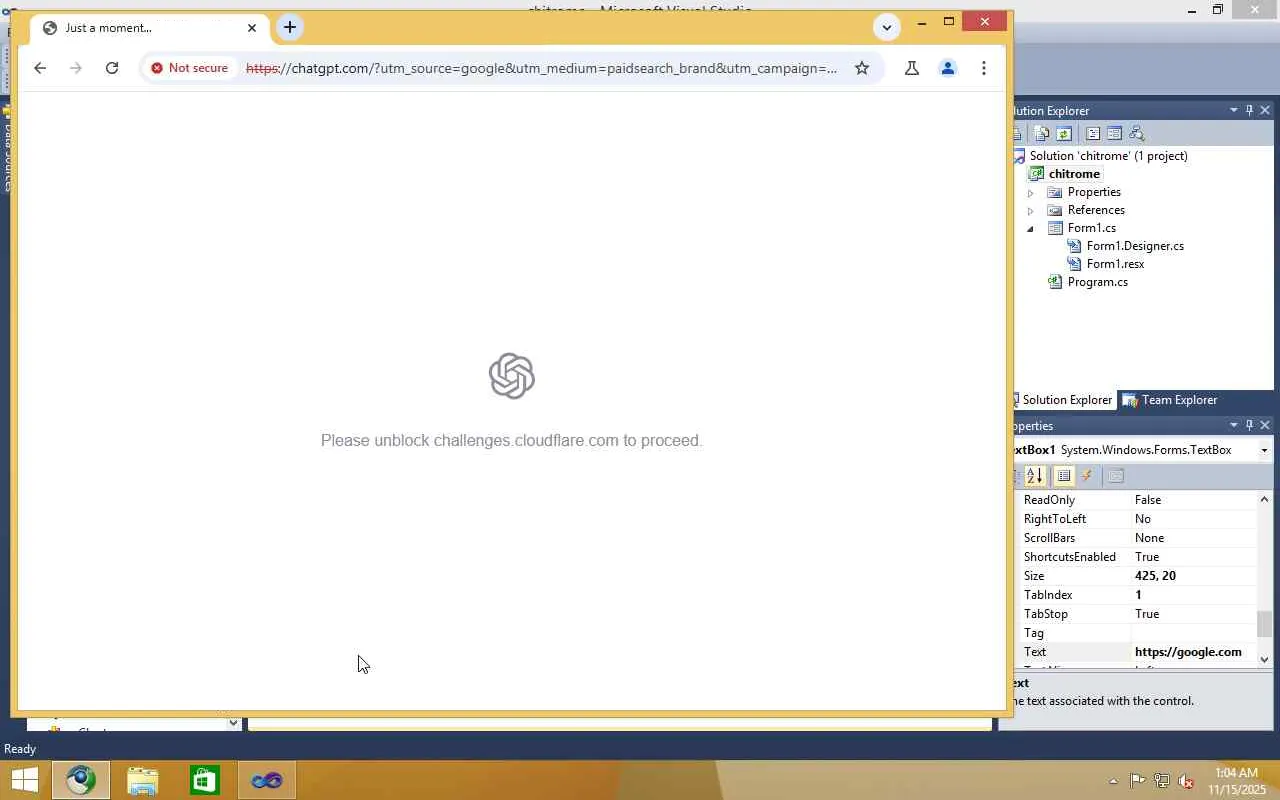The height and width of the screenshot is (800, 1280).
Task: Select Solution 'chitrome' root node
Action: (x=1108, y=156)
